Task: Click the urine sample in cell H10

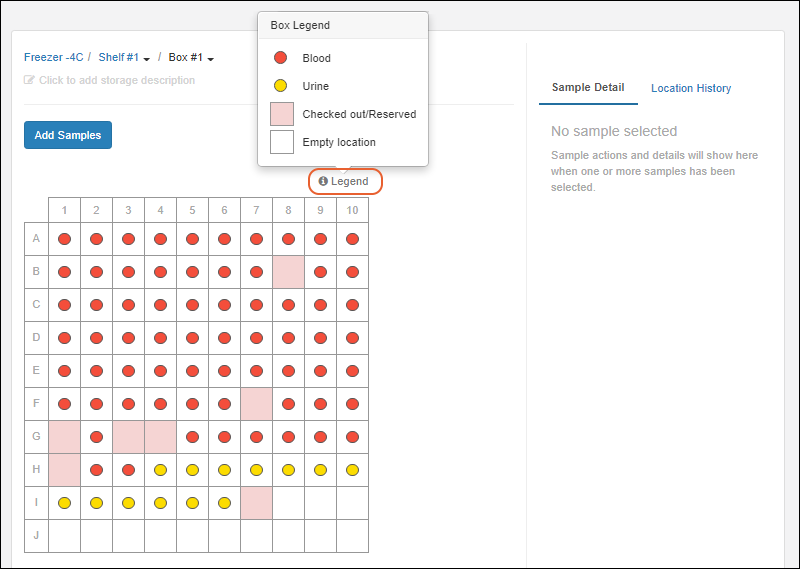Action: pyautogui.click(x=352, y=470)
